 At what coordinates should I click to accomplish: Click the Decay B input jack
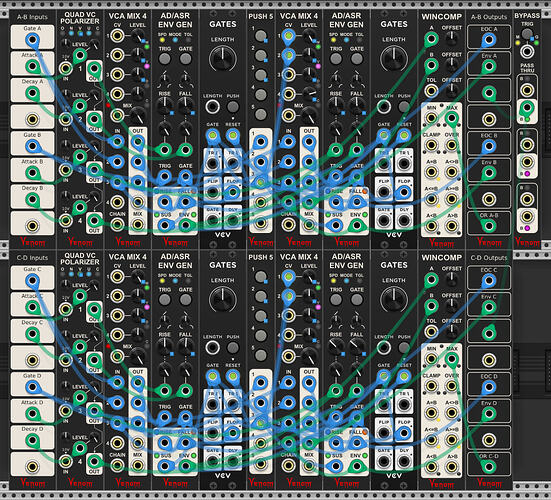click(x=32, y=199)
